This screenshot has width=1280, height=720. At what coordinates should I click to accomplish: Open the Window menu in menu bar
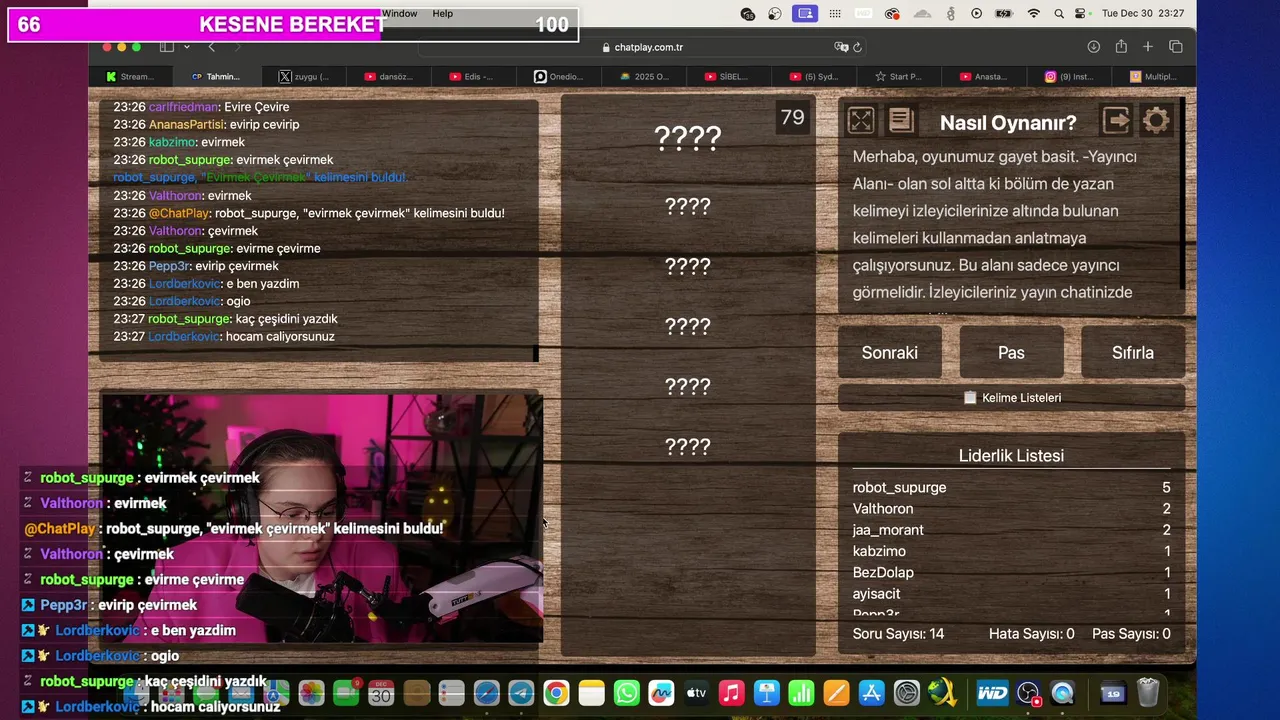click(x=399, y=13)
